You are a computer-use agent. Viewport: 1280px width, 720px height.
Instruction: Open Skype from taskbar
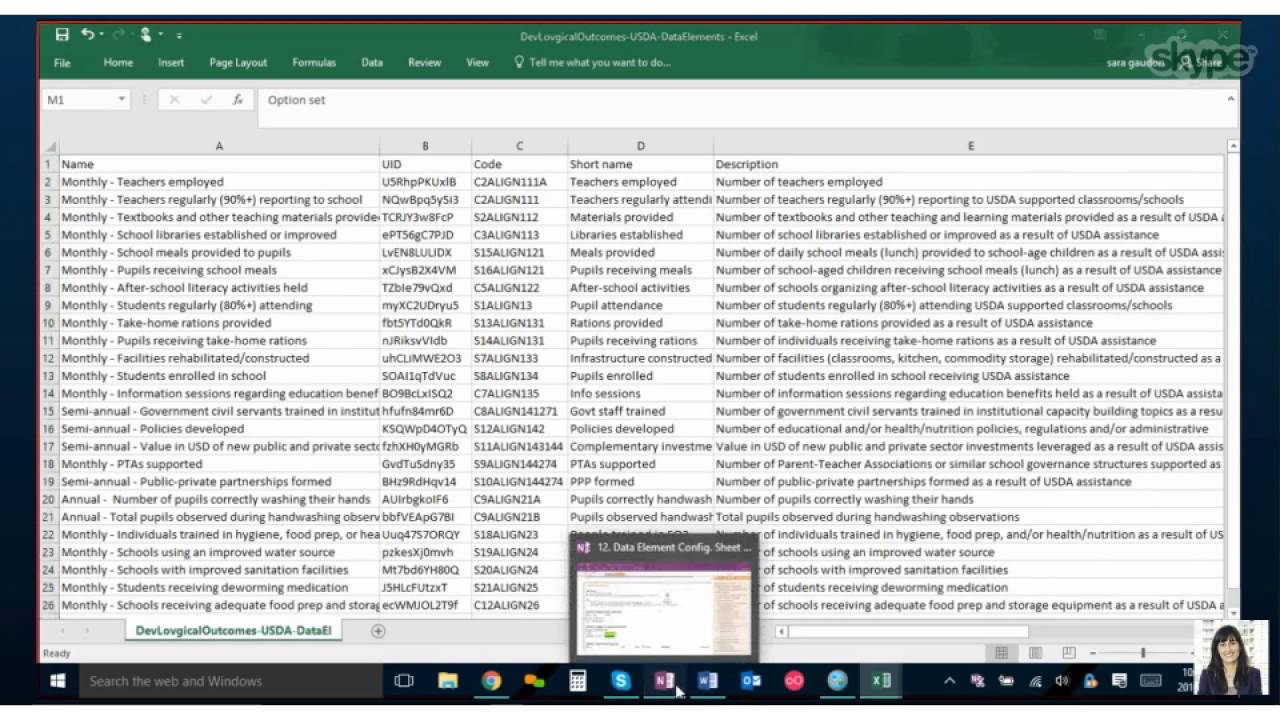point(621,681)
